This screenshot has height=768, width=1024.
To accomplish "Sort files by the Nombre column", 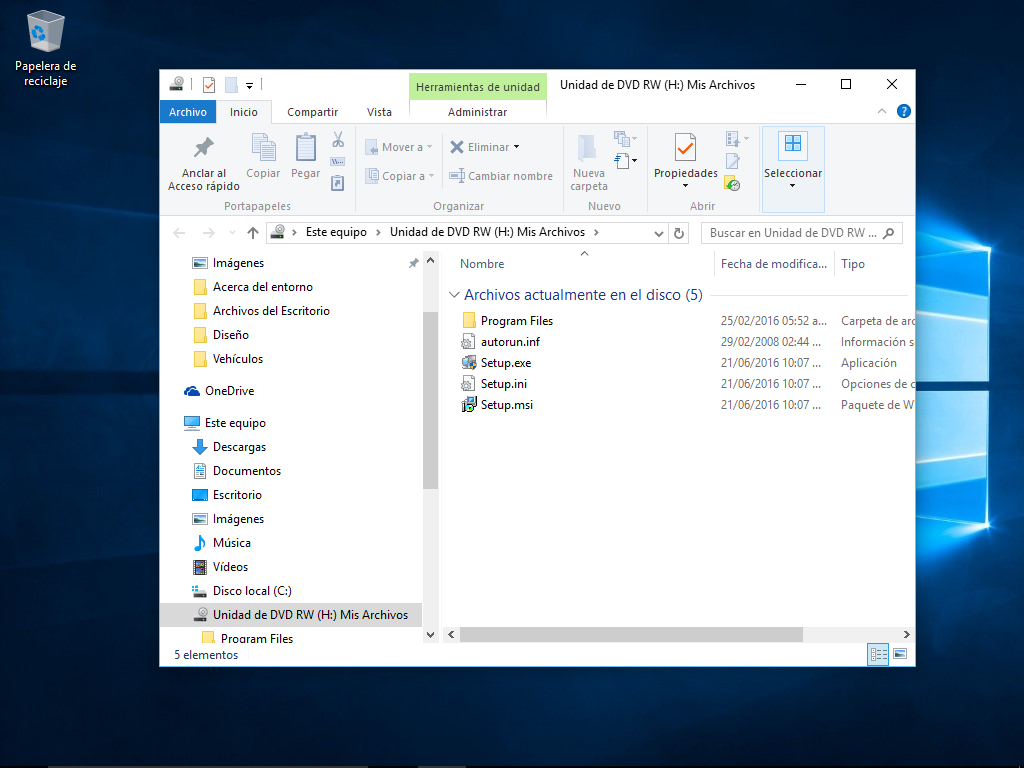I will [x=482, y=264].
